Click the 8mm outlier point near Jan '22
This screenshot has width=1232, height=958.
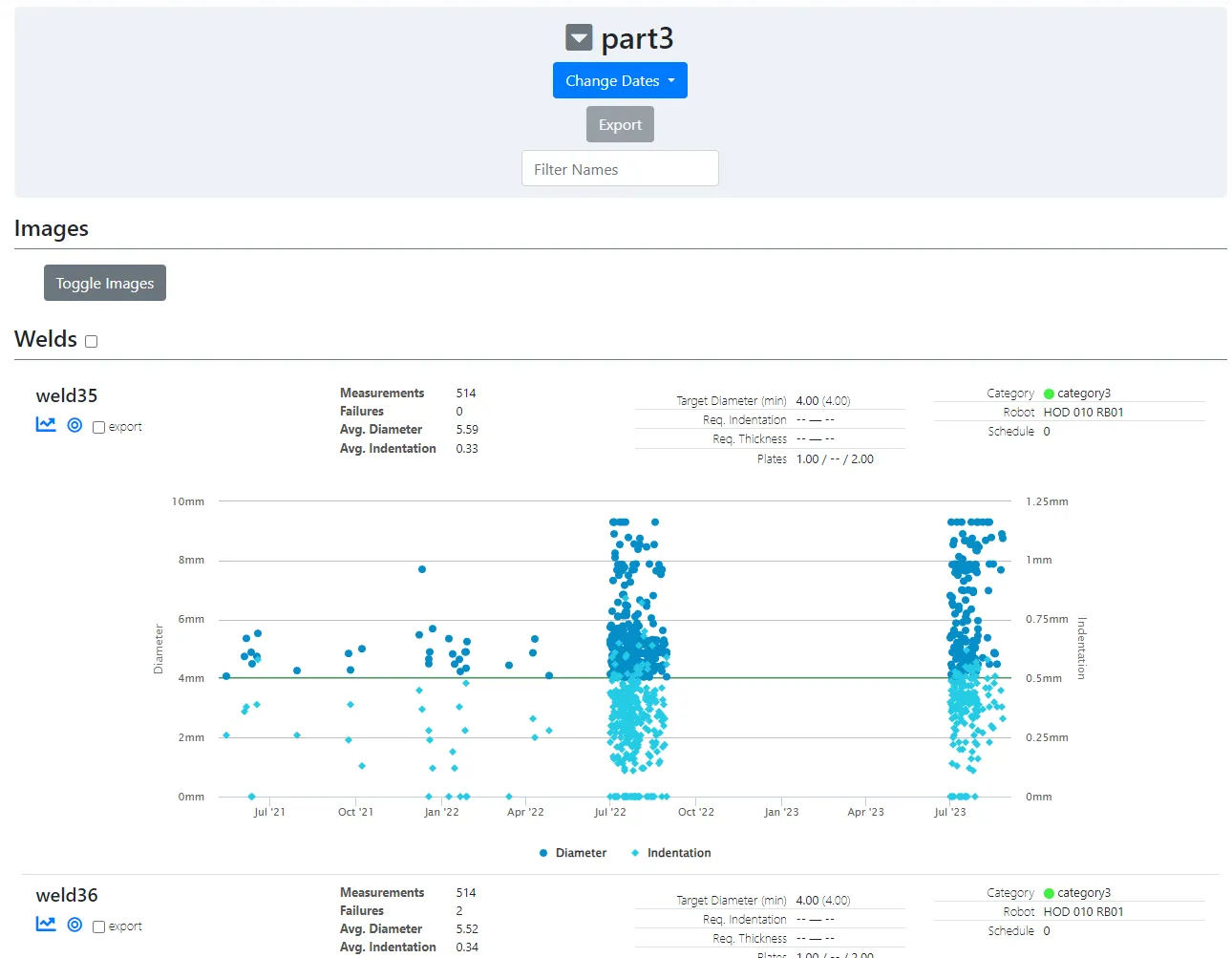(422, 569)
